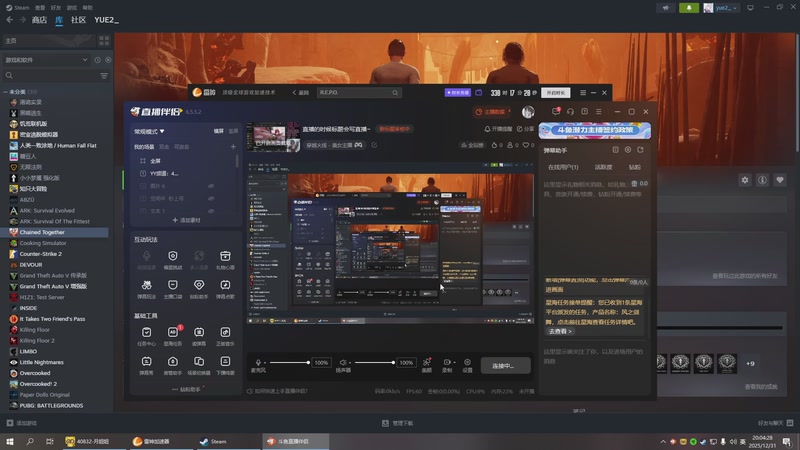Image resolution: width=800 pixels, height=450 pixels.
Task: Add a new scene with the plus icon
Action: point(233,146)
